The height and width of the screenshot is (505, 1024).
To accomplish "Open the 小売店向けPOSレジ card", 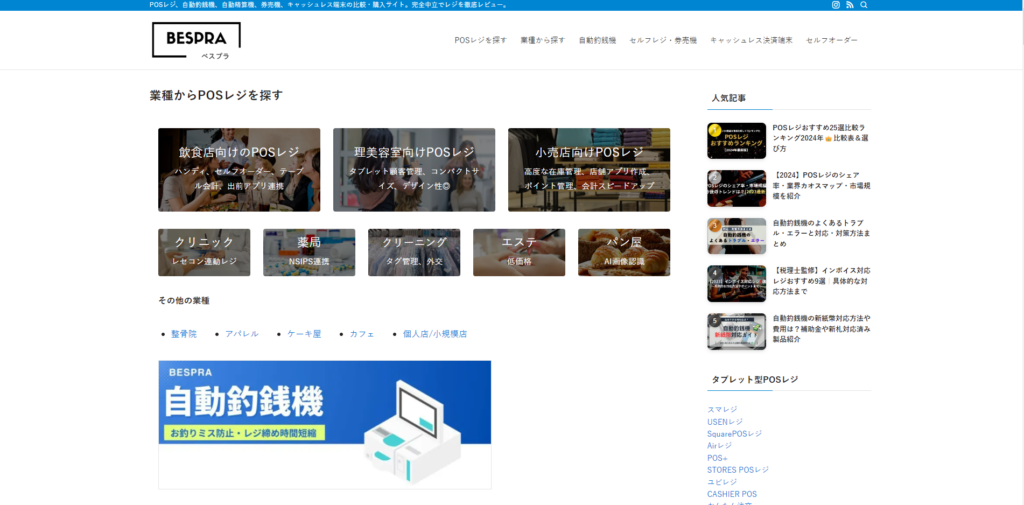I will tap(589, 170).
